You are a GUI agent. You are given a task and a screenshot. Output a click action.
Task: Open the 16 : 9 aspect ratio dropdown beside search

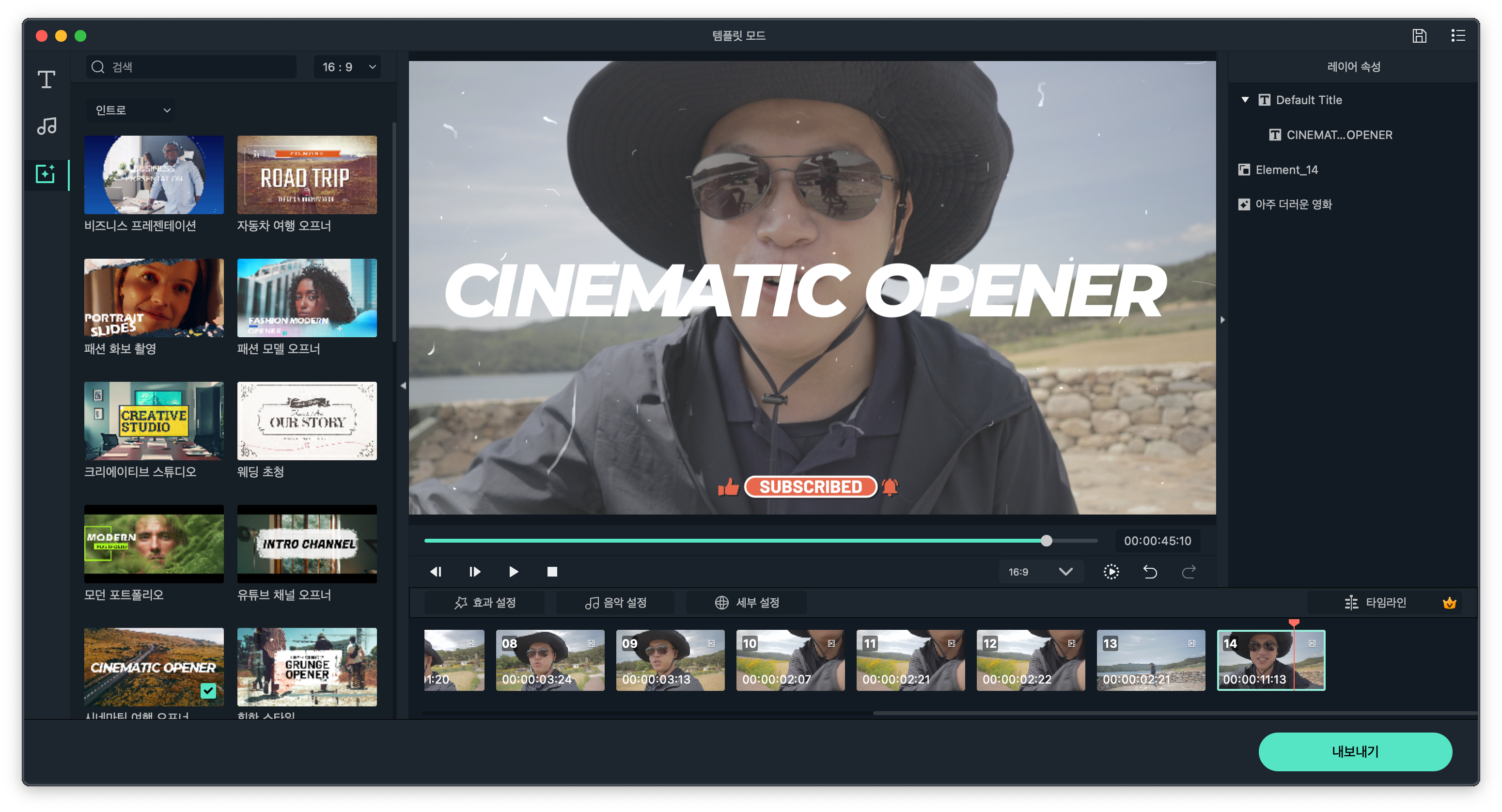pos(348,68)
